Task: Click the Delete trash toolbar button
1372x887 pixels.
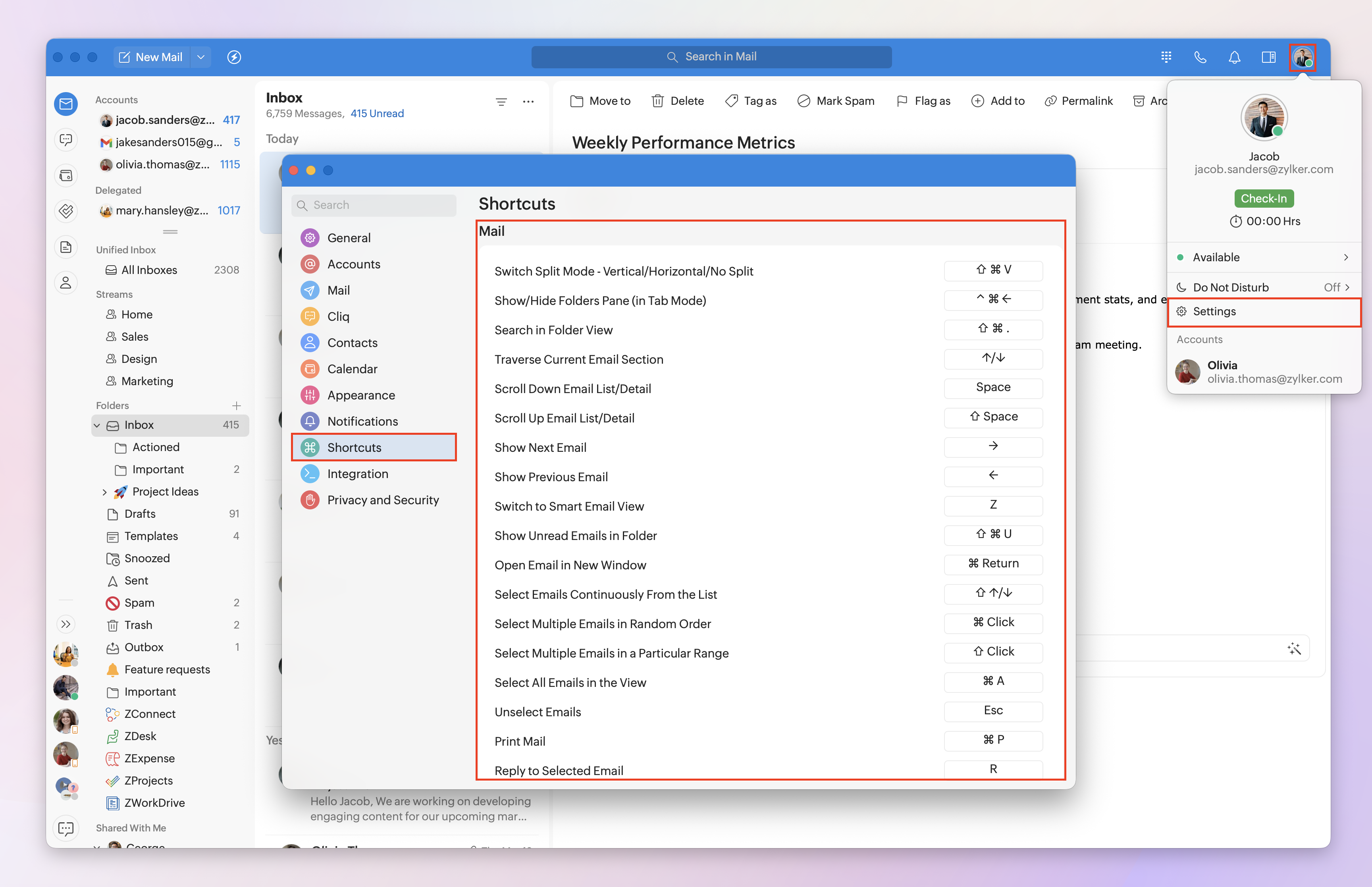Action: (678, 101)
